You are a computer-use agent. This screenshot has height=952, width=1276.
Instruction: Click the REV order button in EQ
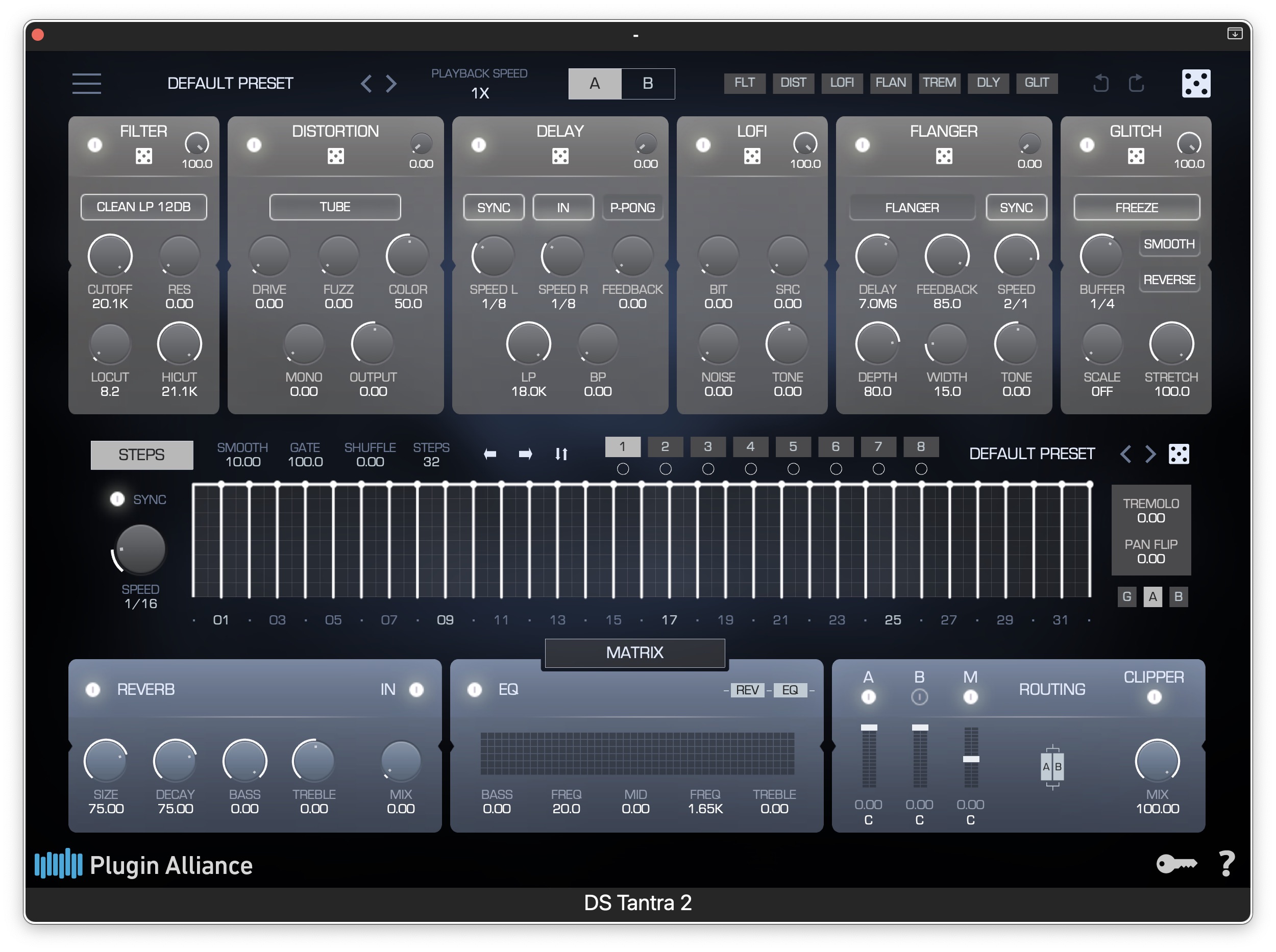747,690
